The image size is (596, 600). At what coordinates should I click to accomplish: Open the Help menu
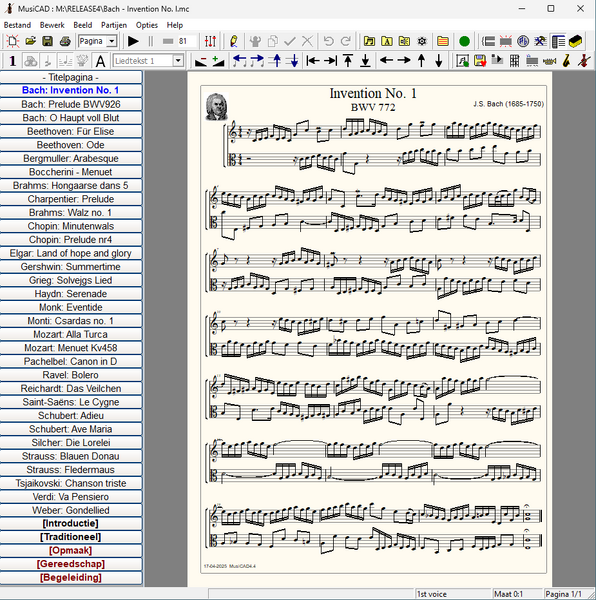[174, 25]
